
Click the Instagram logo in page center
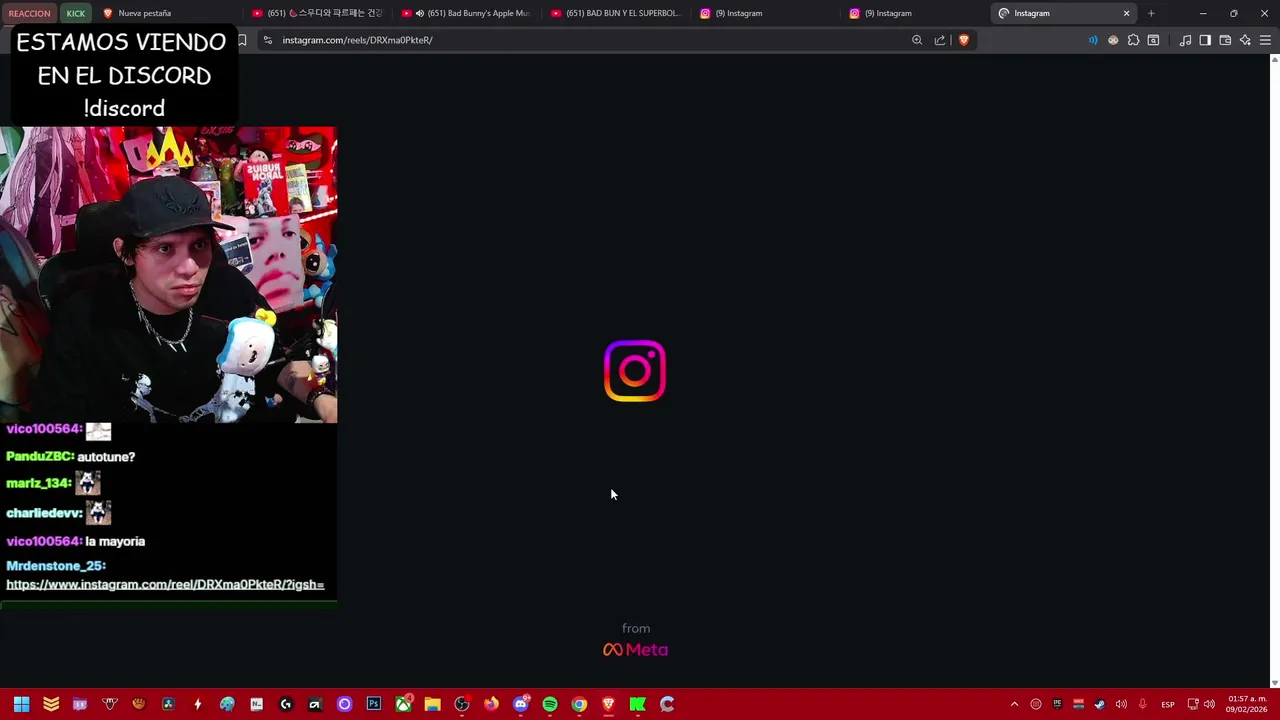[x=635, y=371]
